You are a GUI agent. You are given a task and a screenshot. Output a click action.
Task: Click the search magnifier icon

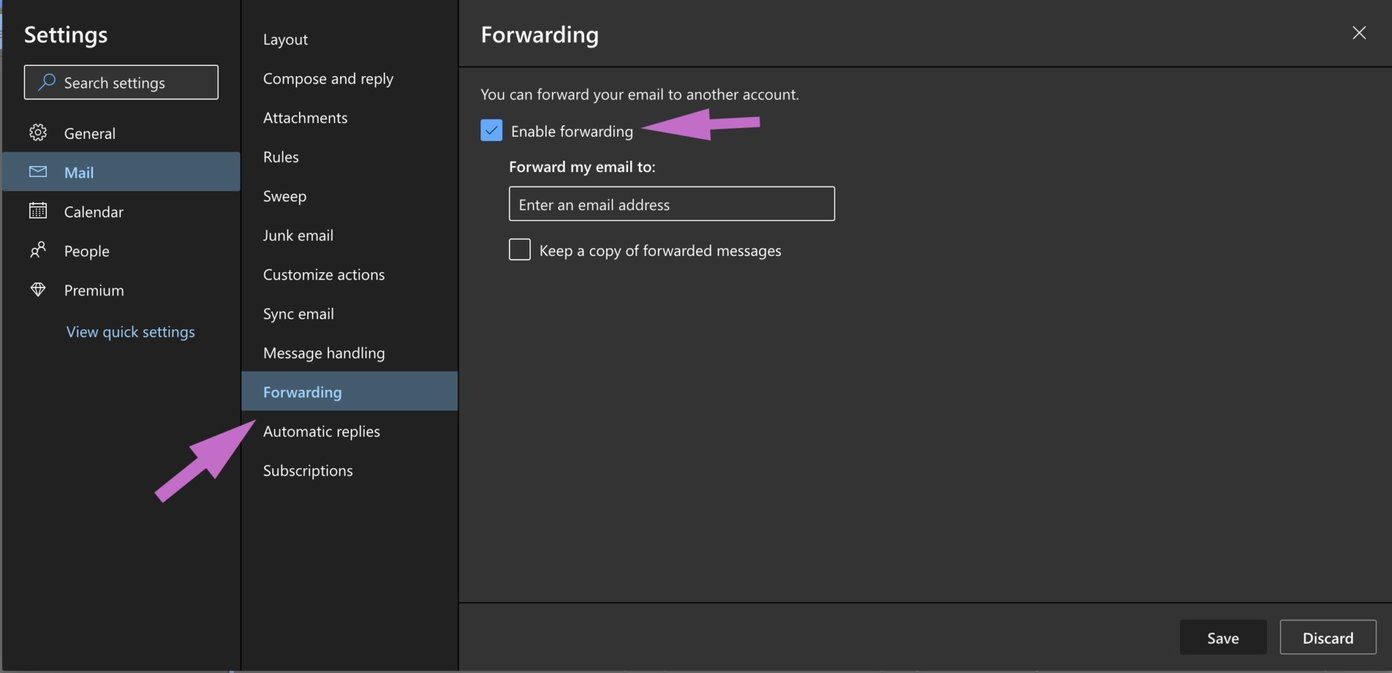pos(47,82)
